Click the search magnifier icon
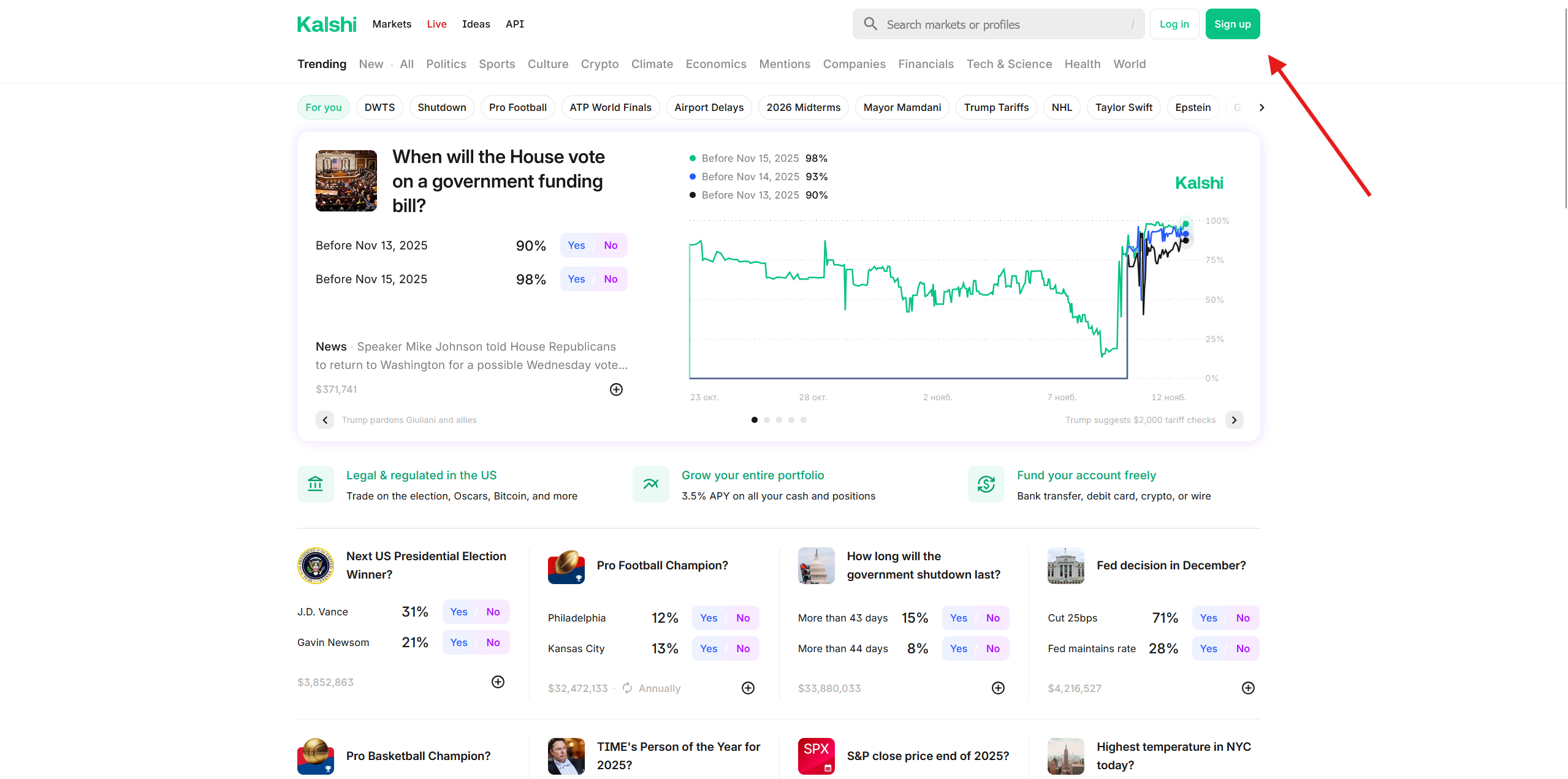The image size is (1568, 779). (870, 24)
